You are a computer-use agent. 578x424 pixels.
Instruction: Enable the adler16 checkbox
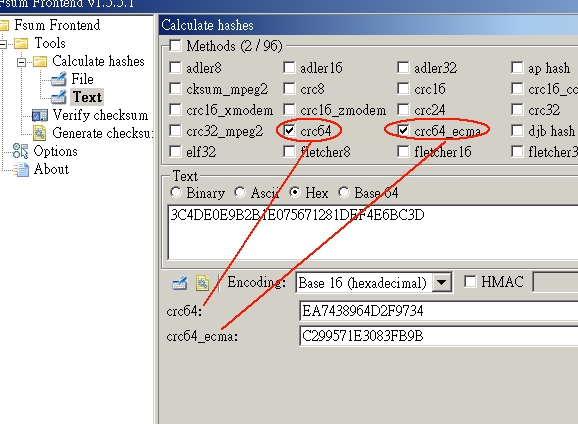[x=289, y=67]
